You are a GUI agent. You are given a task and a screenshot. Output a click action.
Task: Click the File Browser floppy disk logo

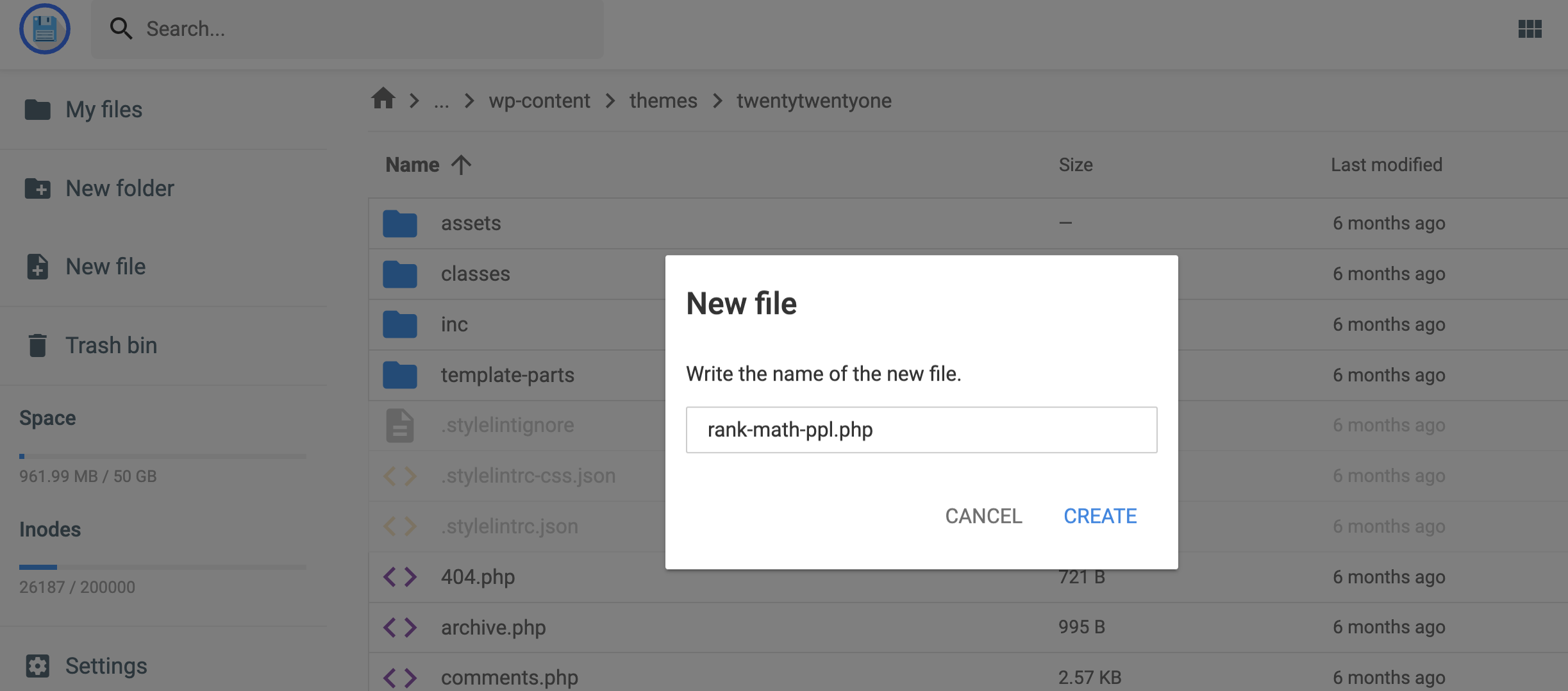click(44, 29)
